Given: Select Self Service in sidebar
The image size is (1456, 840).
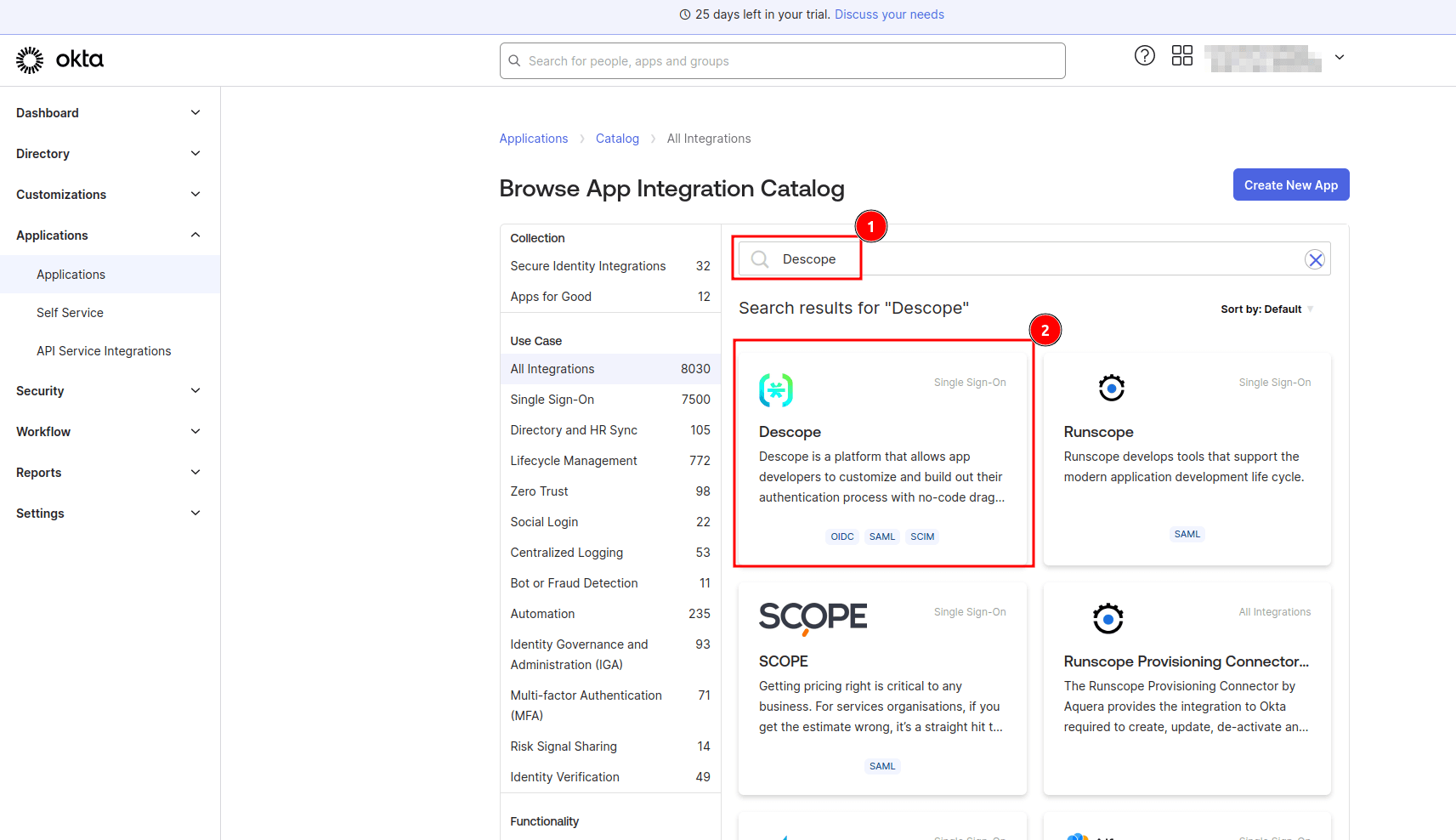Looking at the screenshot, I should tap(70, 313).
